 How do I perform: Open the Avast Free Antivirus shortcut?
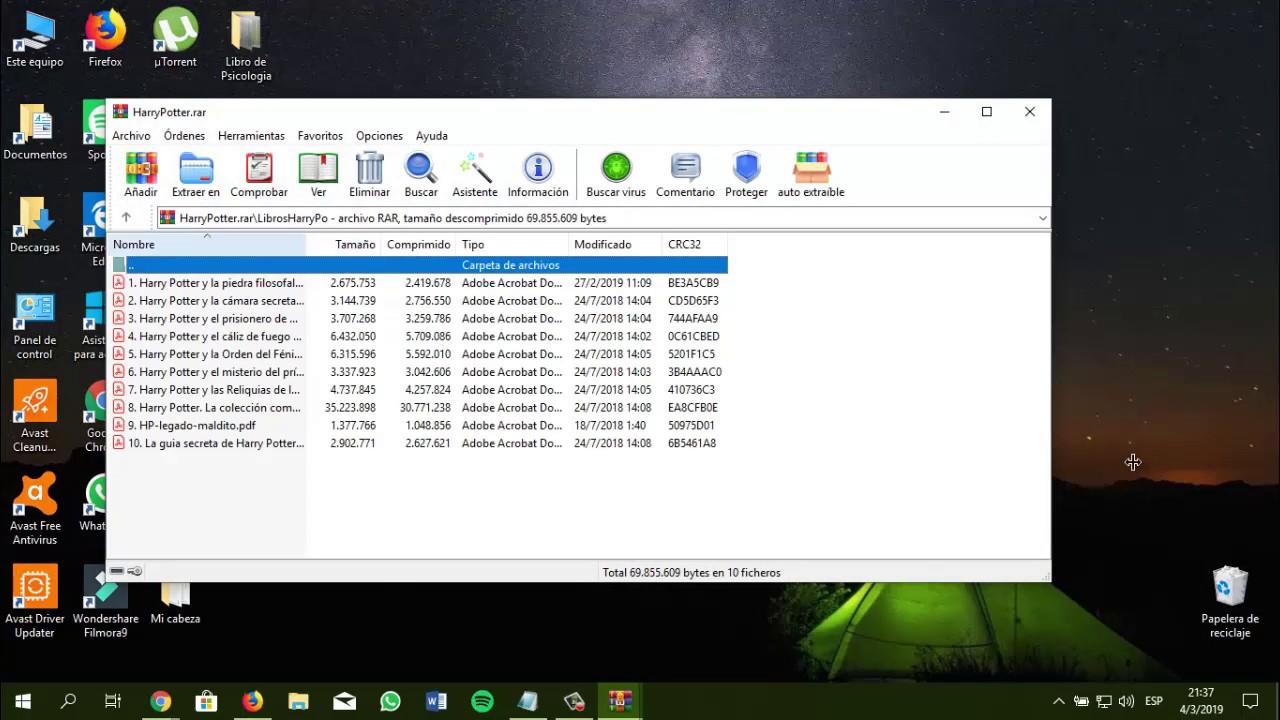tap(35, 511)
